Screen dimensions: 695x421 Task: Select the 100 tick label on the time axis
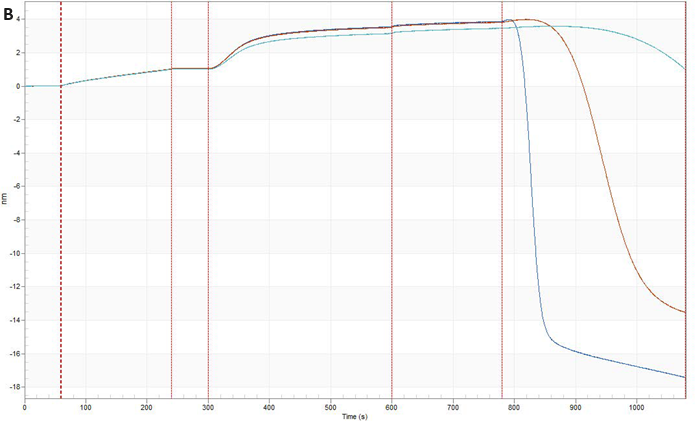coord(86,407)
